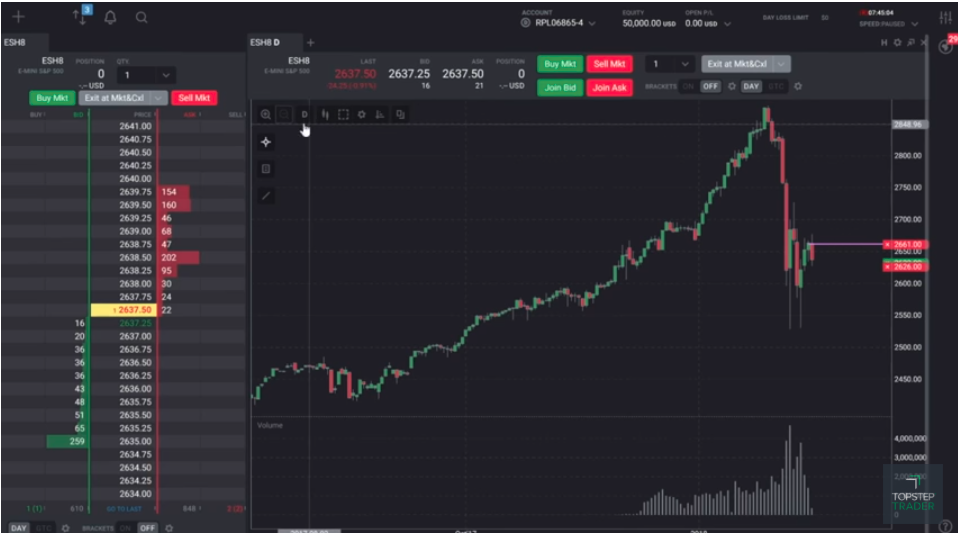The image size is (958, 533).
Task: Cancel the 2626.00 order marker on price axis
Action: (887, 267)
